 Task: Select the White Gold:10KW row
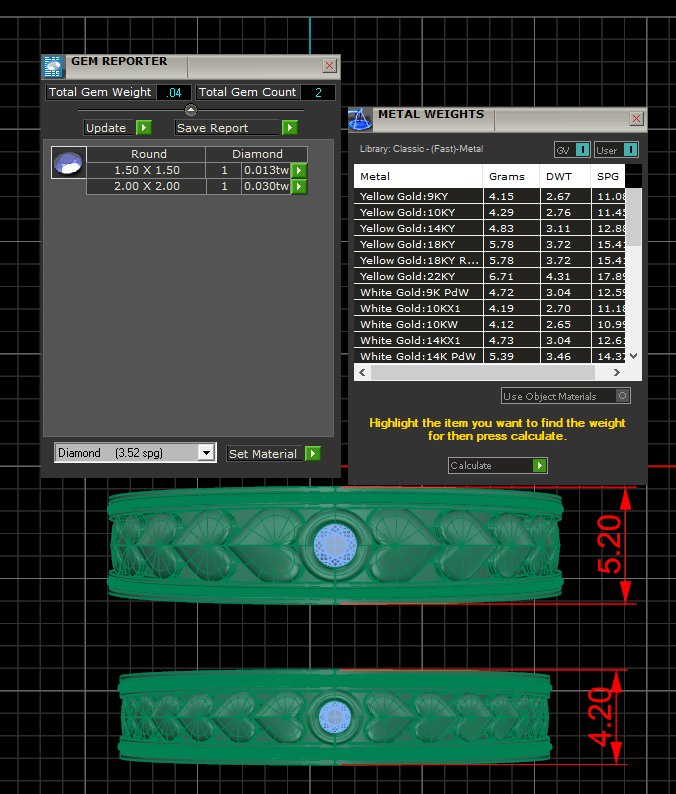tap(490, 325)
